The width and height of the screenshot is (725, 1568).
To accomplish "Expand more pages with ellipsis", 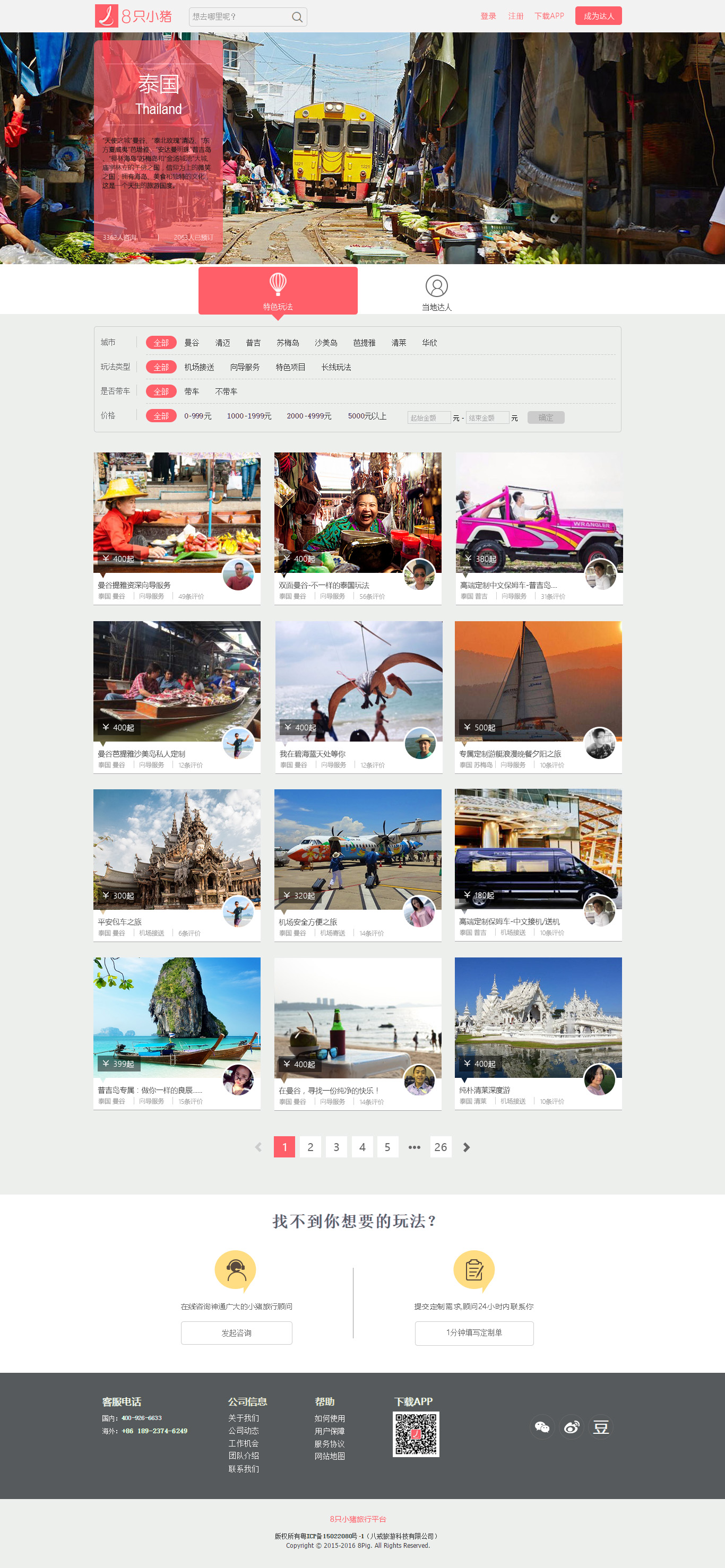I will coord(415,1147).
